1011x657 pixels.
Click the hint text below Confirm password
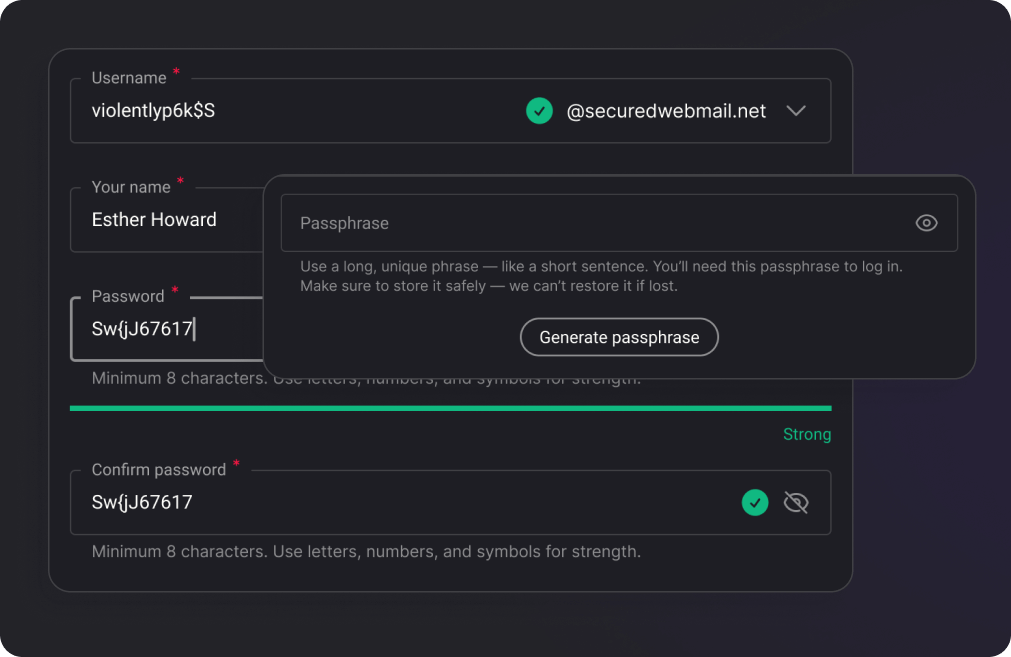366,551
